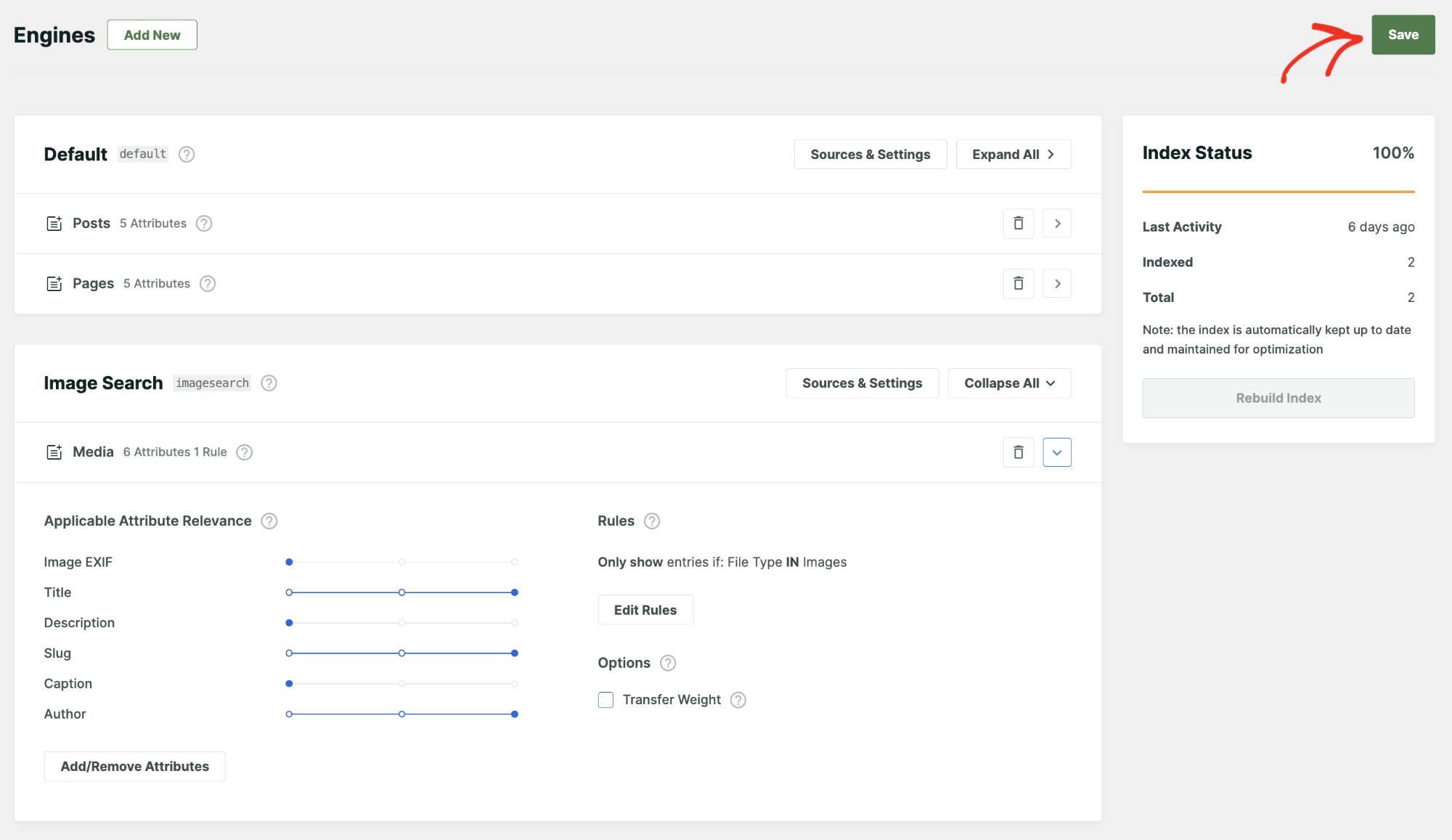Click the help icon beside Transfer Weight
This screenshot has height=840, width=1452.
[x=738, y=700]
